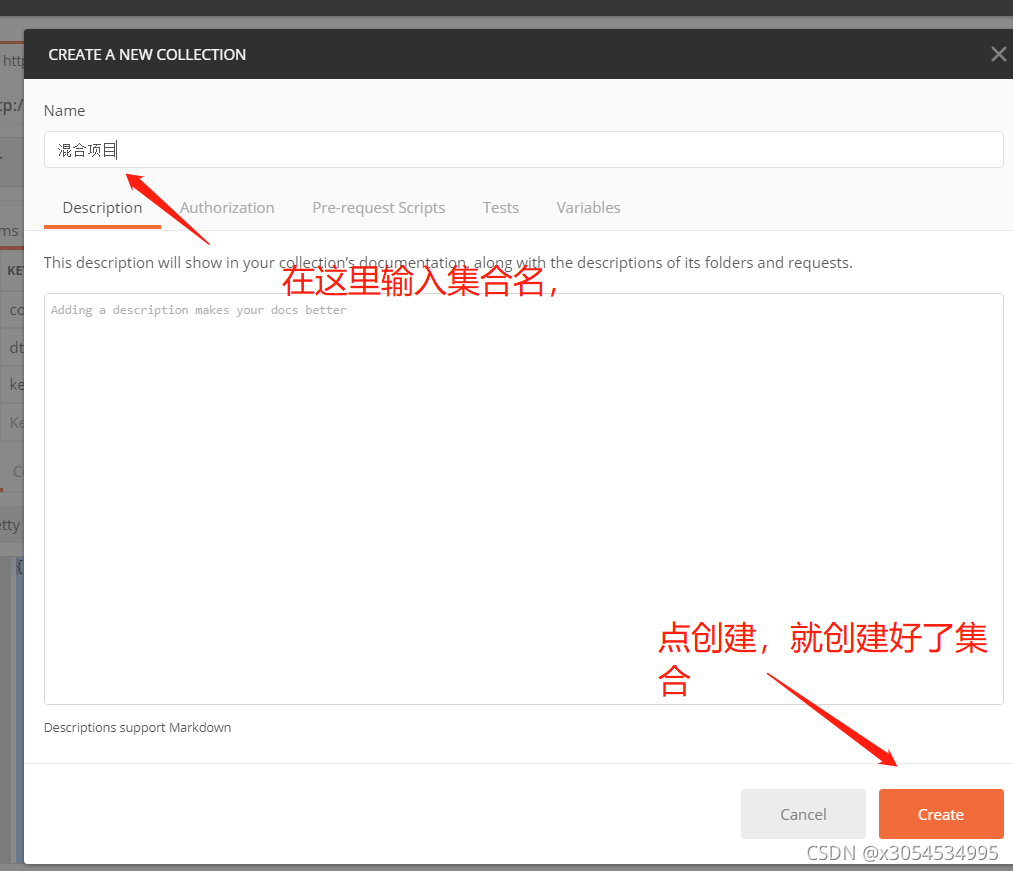The height and width of the screenshot is (871, 1013).
Task: Click the Create button
Action: (940, 813)
